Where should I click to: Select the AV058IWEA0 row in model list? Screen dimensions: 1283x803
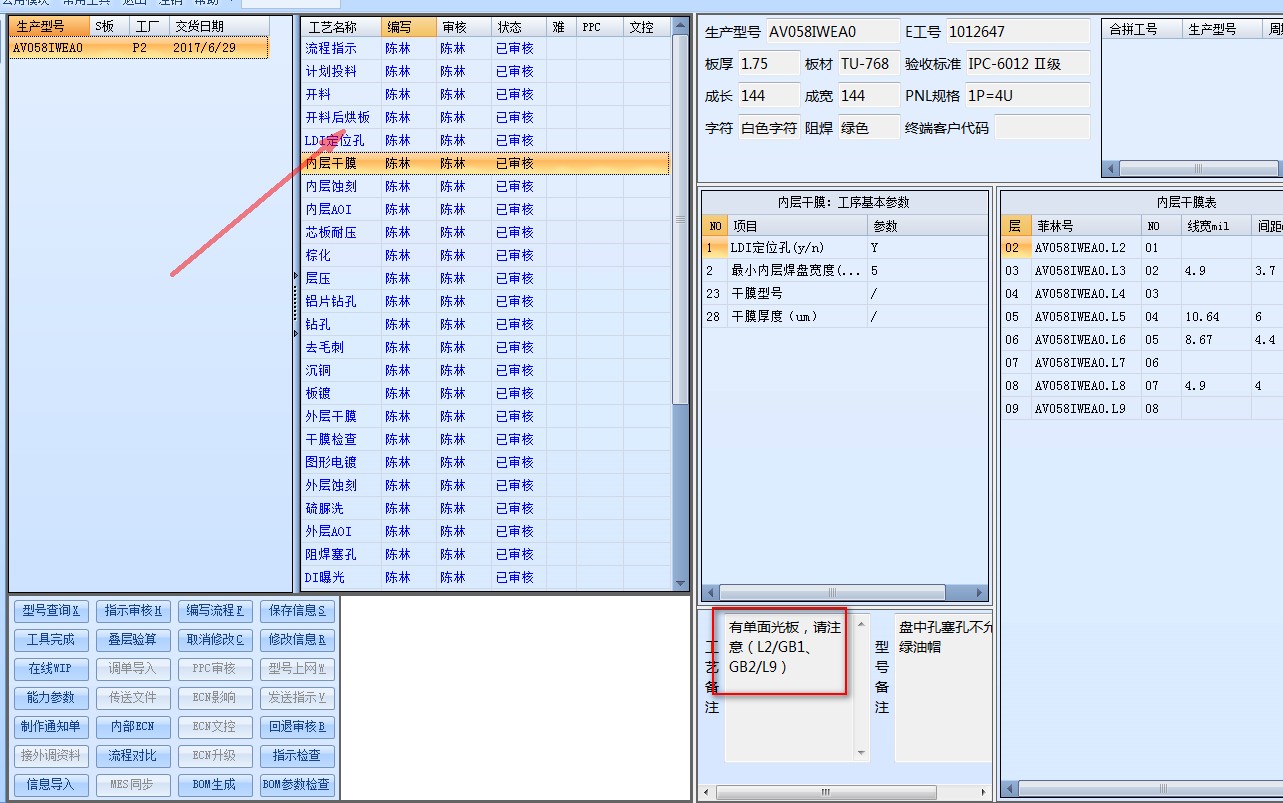[139, 47]
